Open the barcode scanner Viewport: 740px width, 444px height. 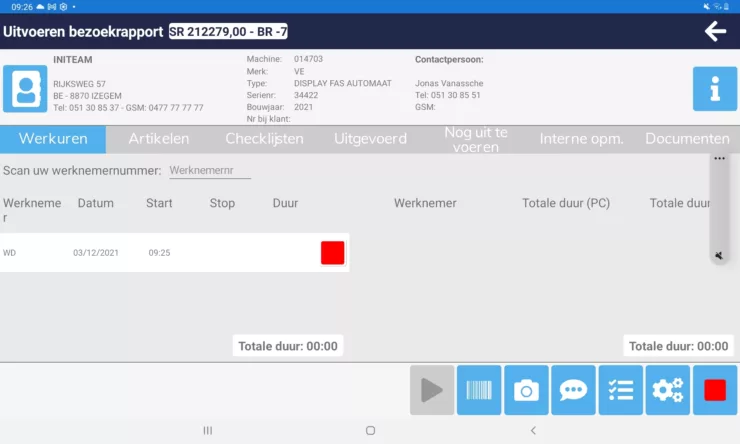click(479, 390)
